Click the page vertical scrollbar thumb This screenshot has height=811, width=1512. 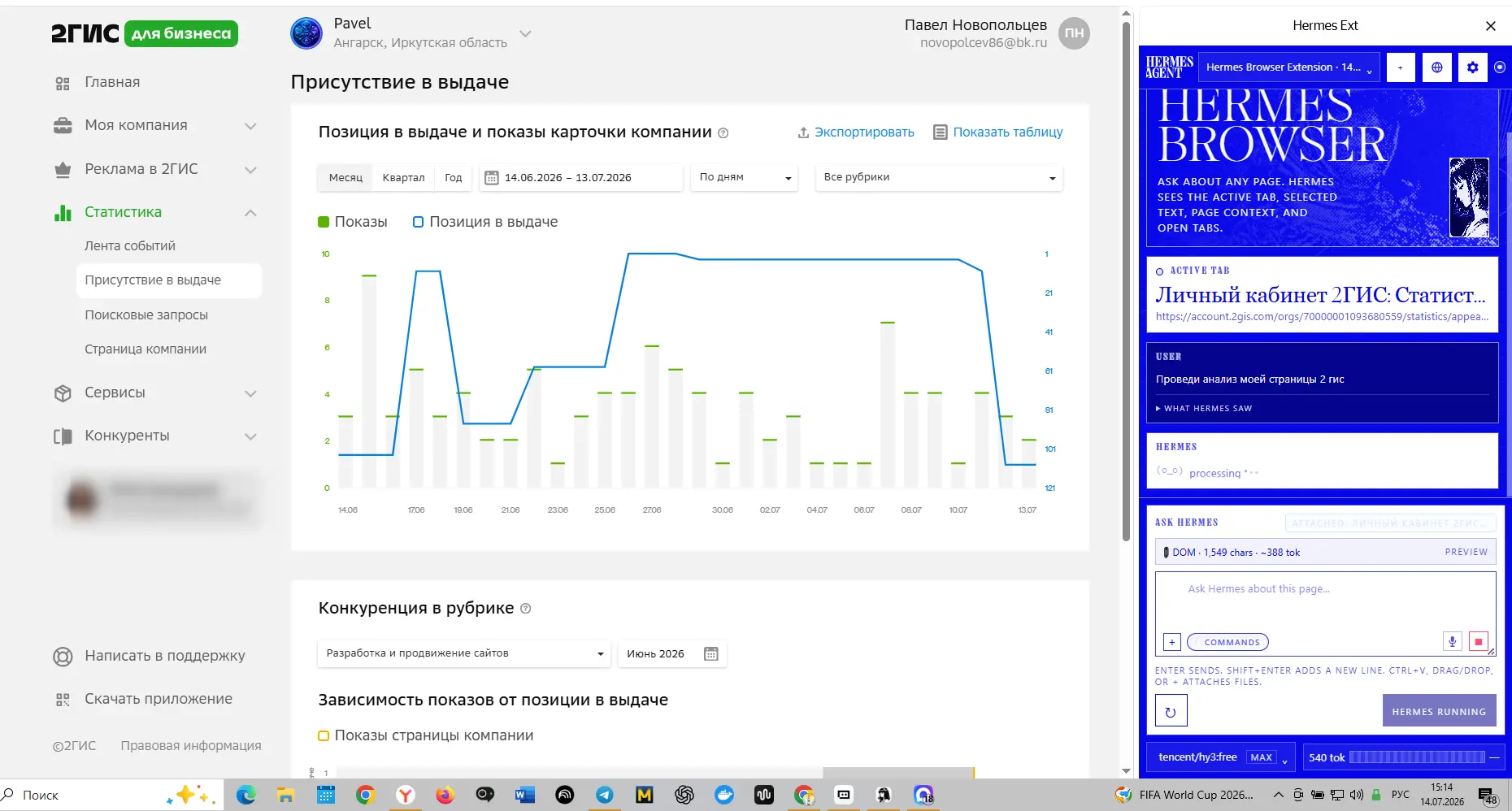tap(1126, 280)
